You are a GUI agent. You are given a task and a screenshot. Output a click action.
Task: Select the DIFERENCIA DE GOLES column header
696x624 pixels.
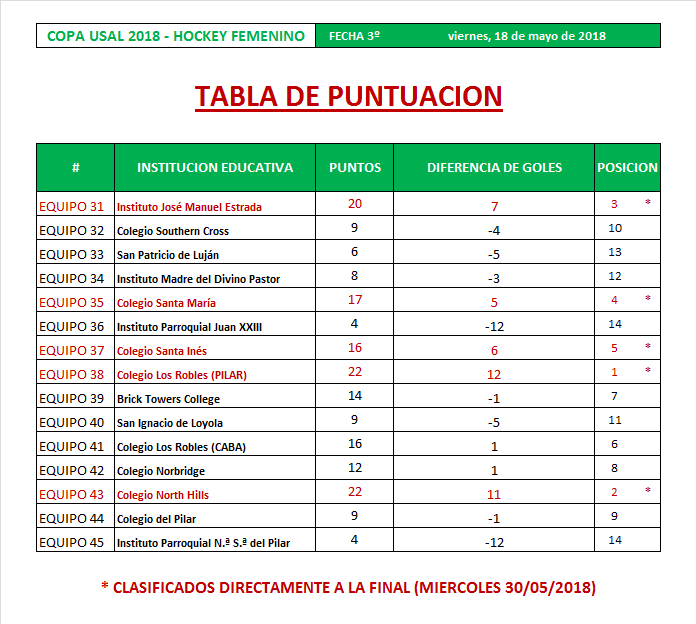tap(494, 167)
